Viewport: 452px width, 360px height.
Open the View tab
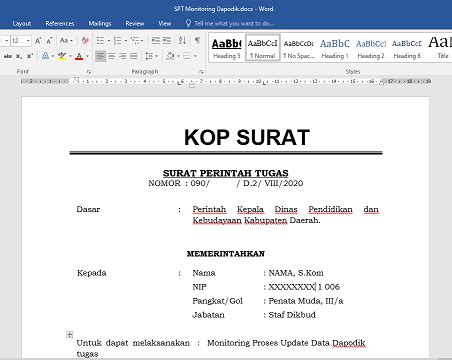(x=165, y=23)
